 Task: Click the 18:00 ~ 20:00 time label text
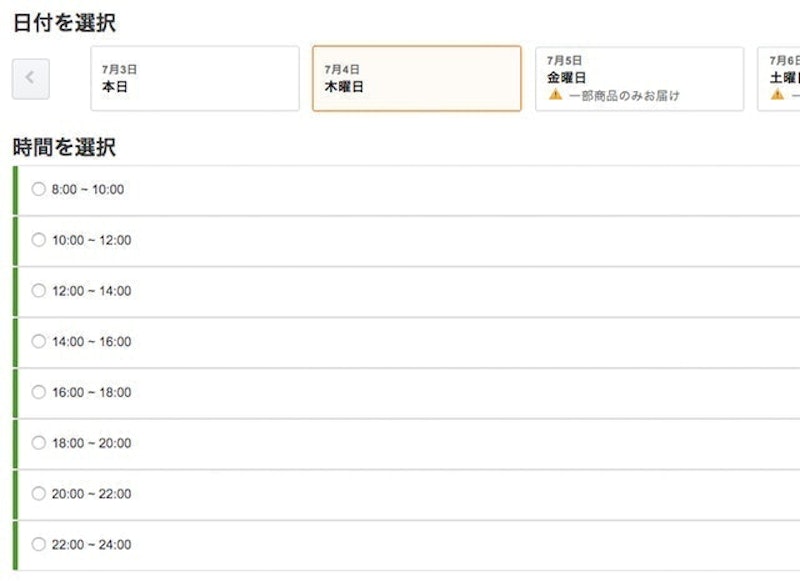tap(91, 443)
